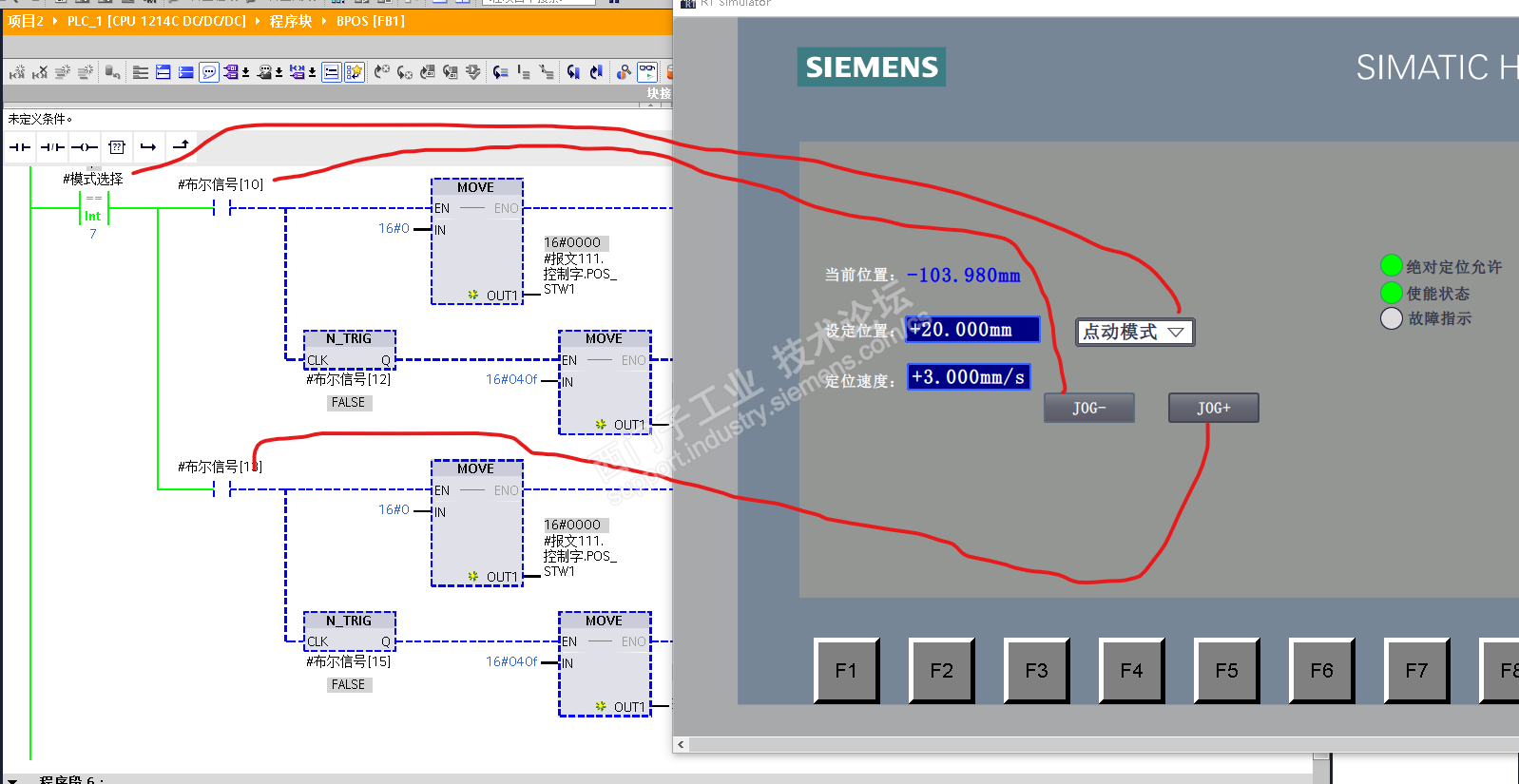Screen dimensions: 1519x784
Task: Click the absolute/symbolic operands icon
Action: coord(231,72)
